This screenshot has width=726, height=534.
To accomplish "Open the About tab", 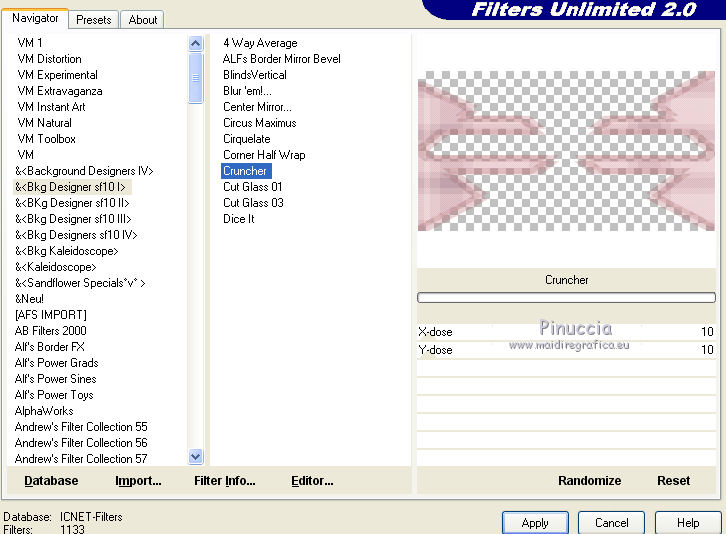I will point(143,20).
